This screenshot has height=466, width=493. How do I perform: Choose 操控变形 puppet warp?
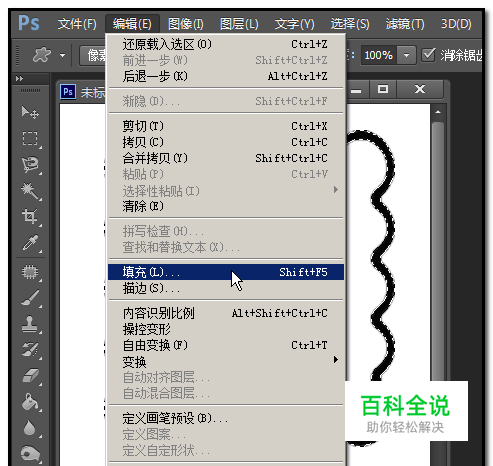click(x=226, y=329)
